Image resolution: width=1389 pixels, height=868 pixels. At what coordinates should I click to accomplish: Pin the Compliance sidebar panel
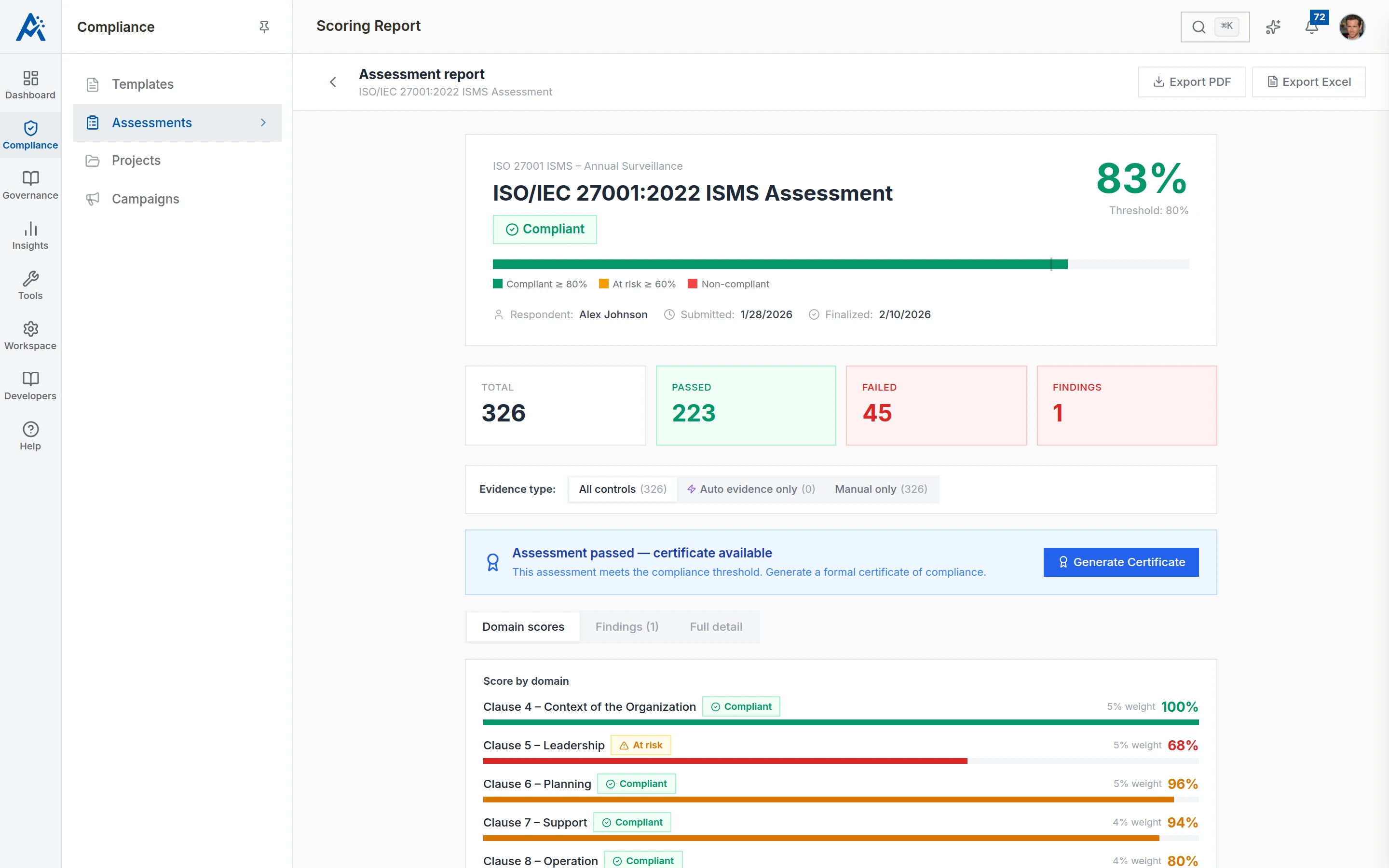[264, 27]
